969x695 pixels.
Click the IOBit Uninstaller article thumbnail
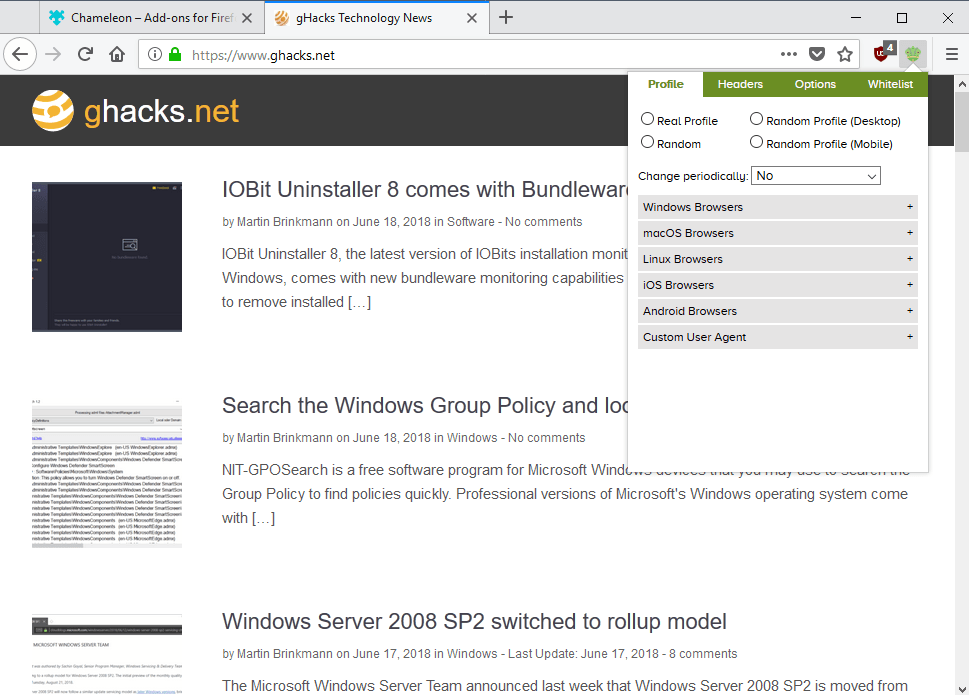[107, 257]
